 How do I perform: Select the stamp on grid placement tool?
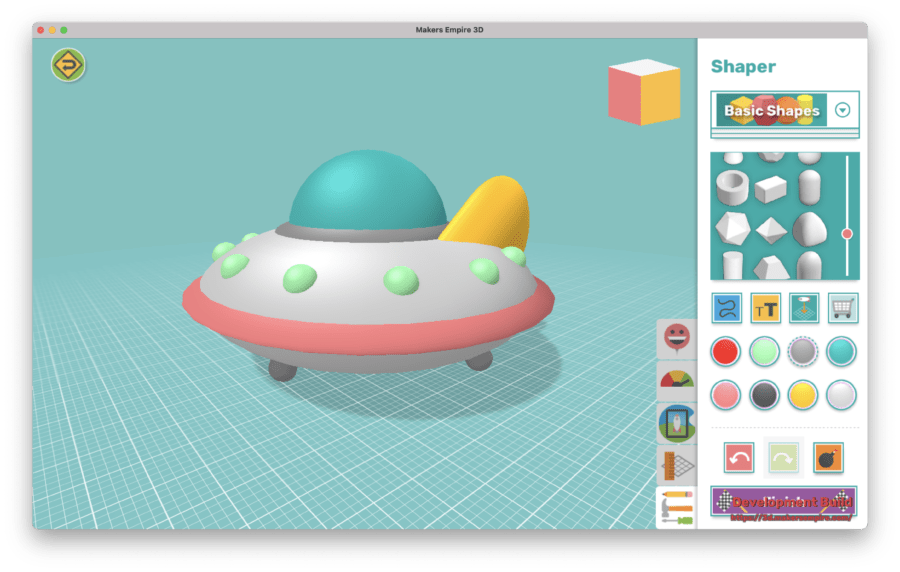point(804,308)
